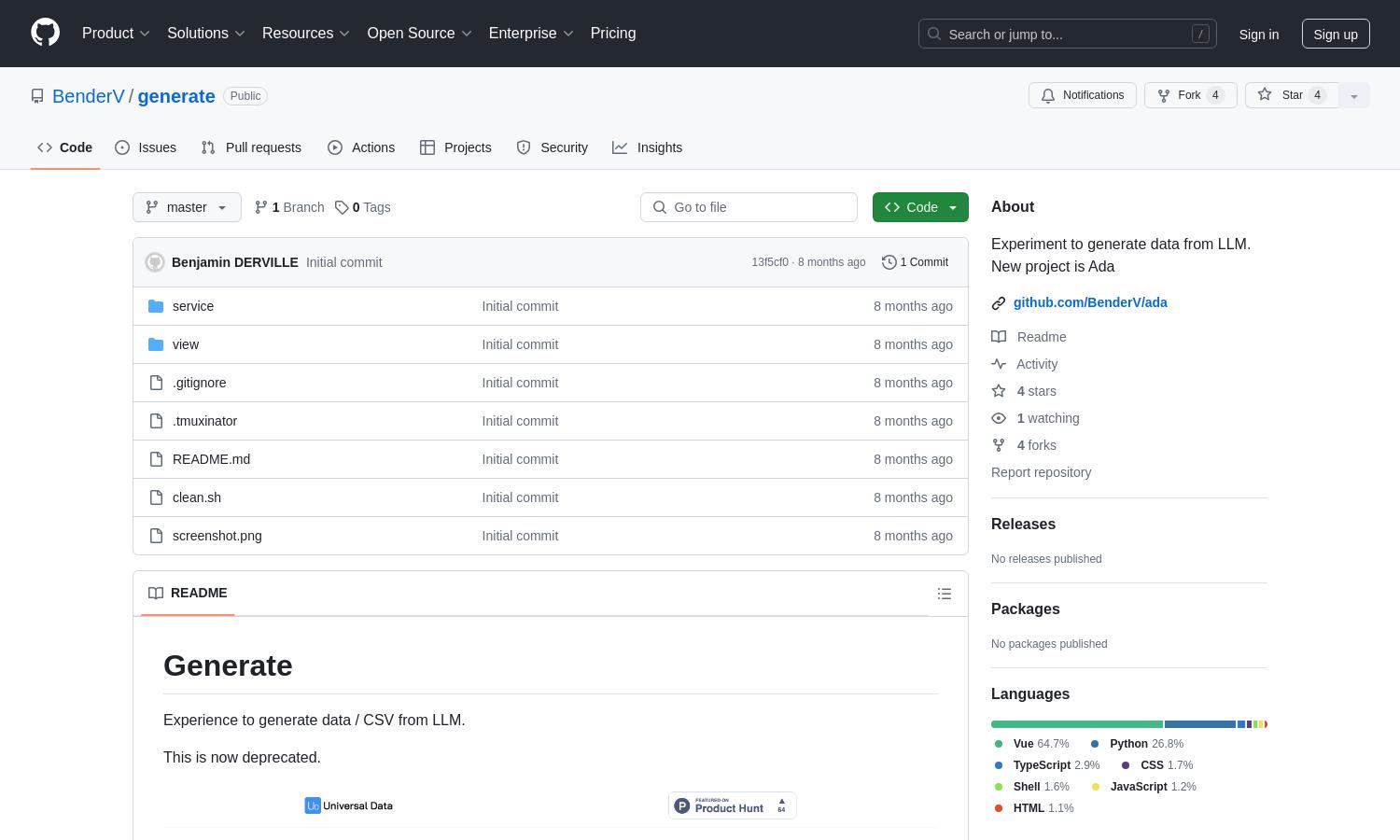
Task: Click the .tmuxinator file icon
Action: point(156,421)
